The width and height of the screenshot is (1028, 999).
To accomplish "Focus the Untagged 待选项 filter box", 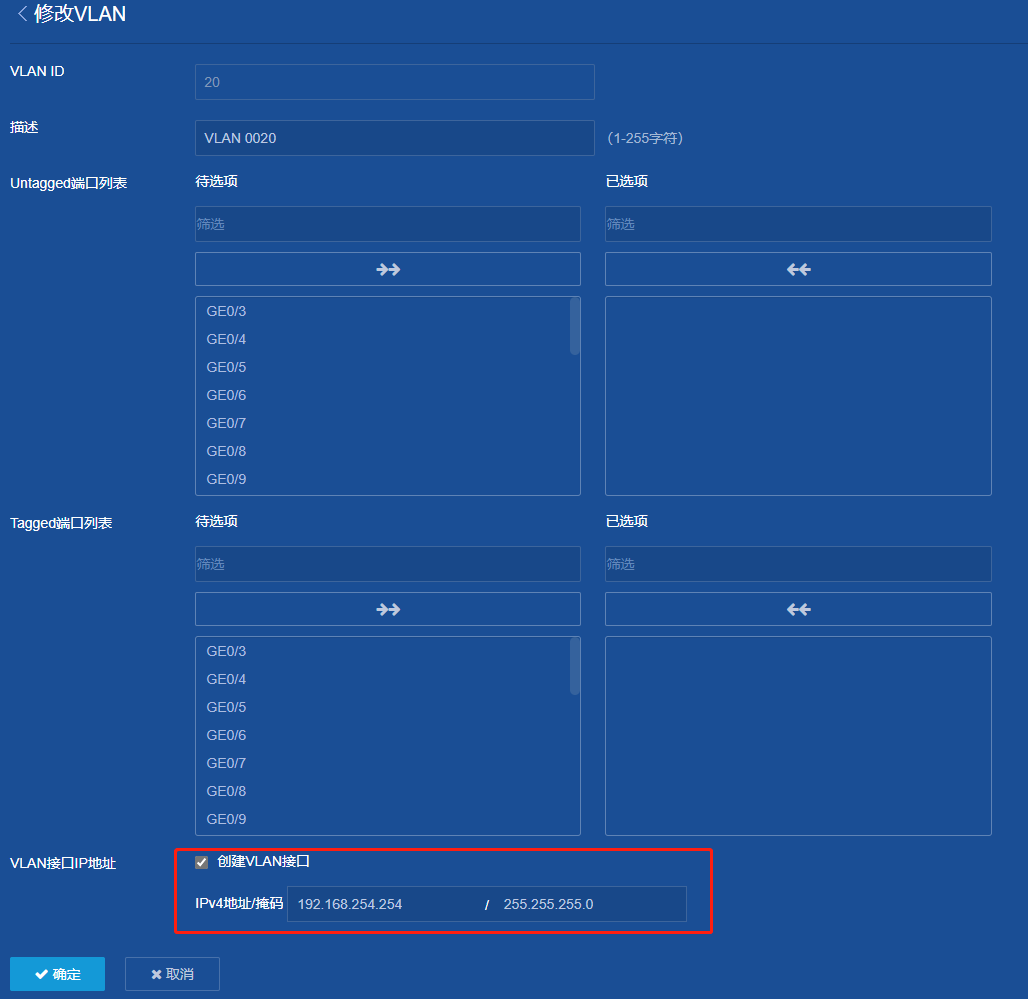I will [387, 224].
